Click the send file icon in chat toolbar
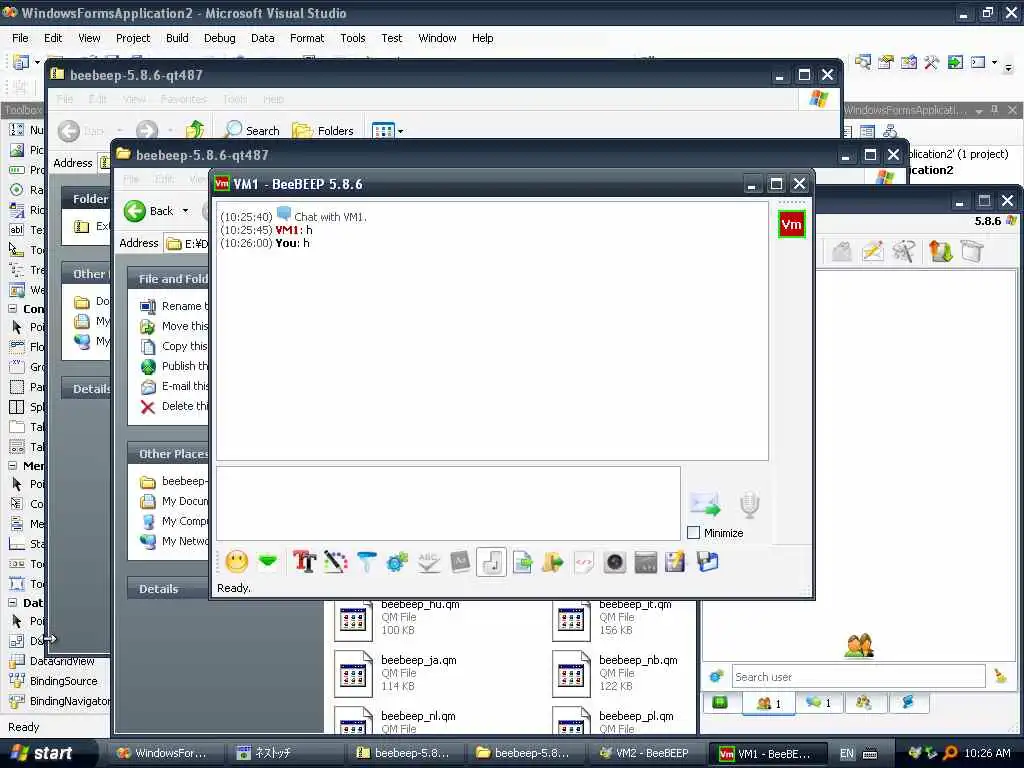 [x=522, y=562]
